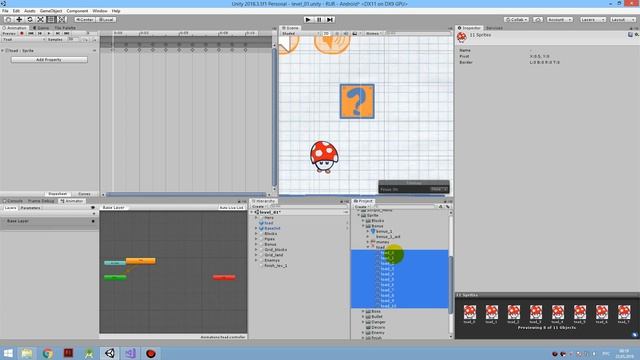The image size is (640, 360).
Task: Open the Window menu
Action: click(100, 11)
